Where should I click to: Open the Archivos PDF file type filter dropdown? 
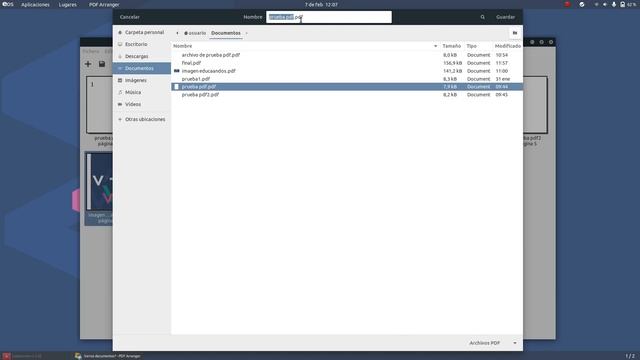click(x=492, y=343)
